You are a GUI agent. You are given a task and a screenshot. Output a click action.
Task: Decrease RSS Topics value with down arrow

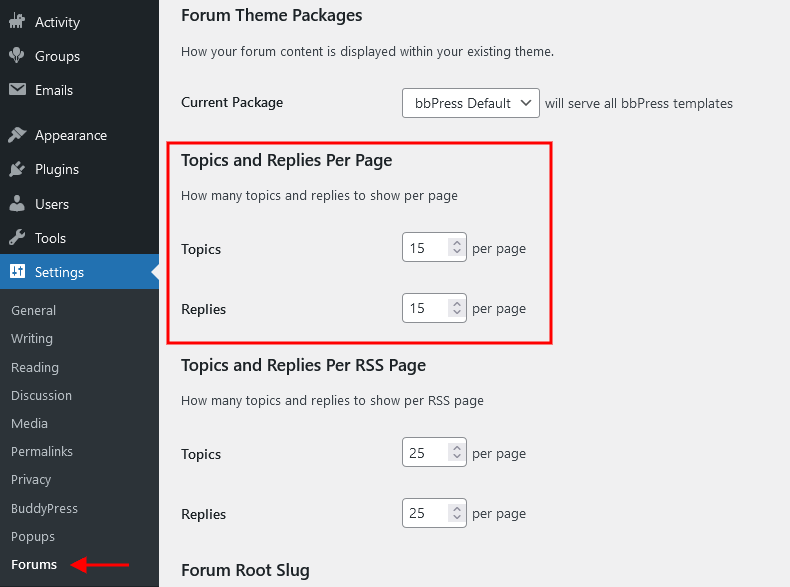coord(456,456)
